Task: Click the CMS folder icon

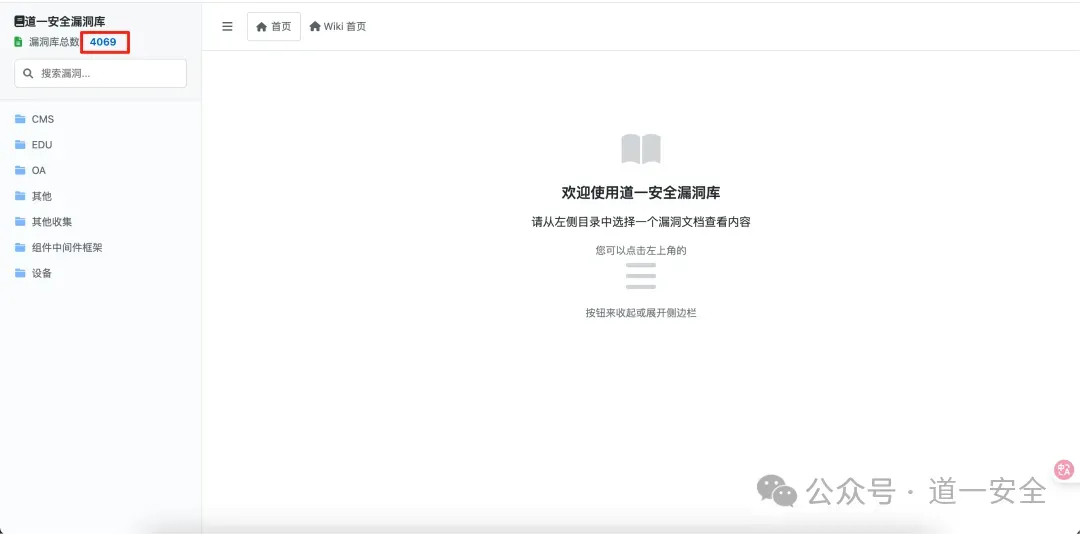Action: click(20, 119)
